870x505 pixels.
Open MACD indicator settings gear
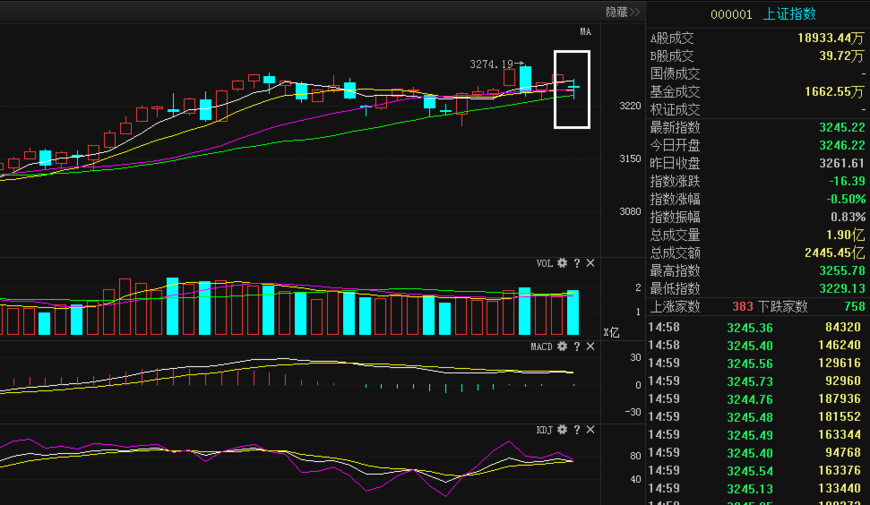(x=562, y=346)
